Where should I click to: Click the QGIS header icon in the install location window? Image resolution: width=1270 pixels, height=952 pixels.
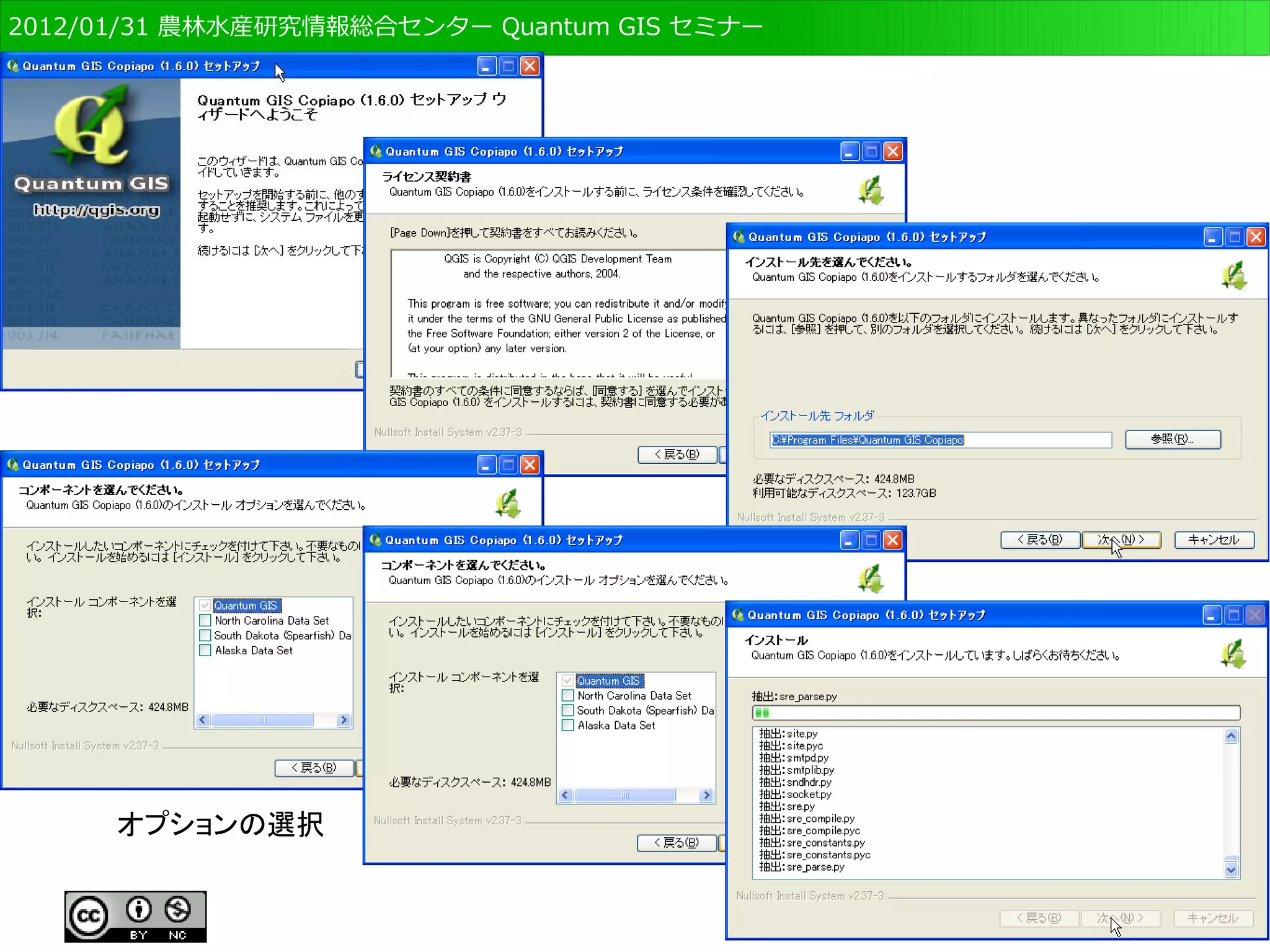coord(1234,276)
